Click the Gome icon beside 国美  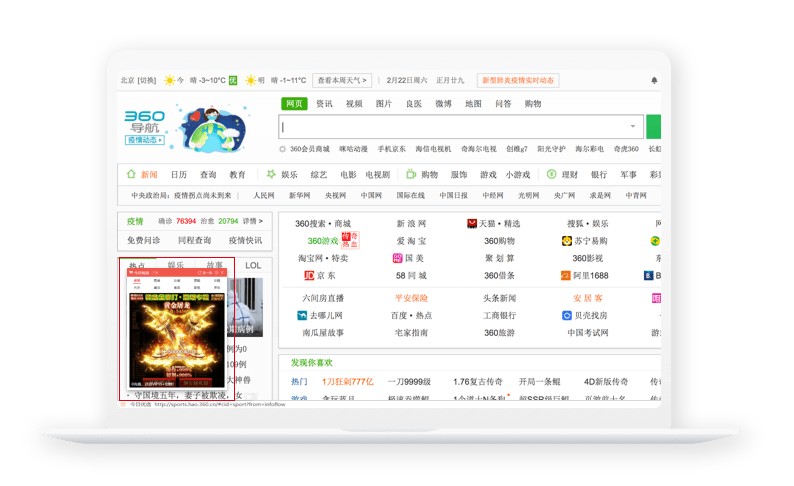(398, 258)
